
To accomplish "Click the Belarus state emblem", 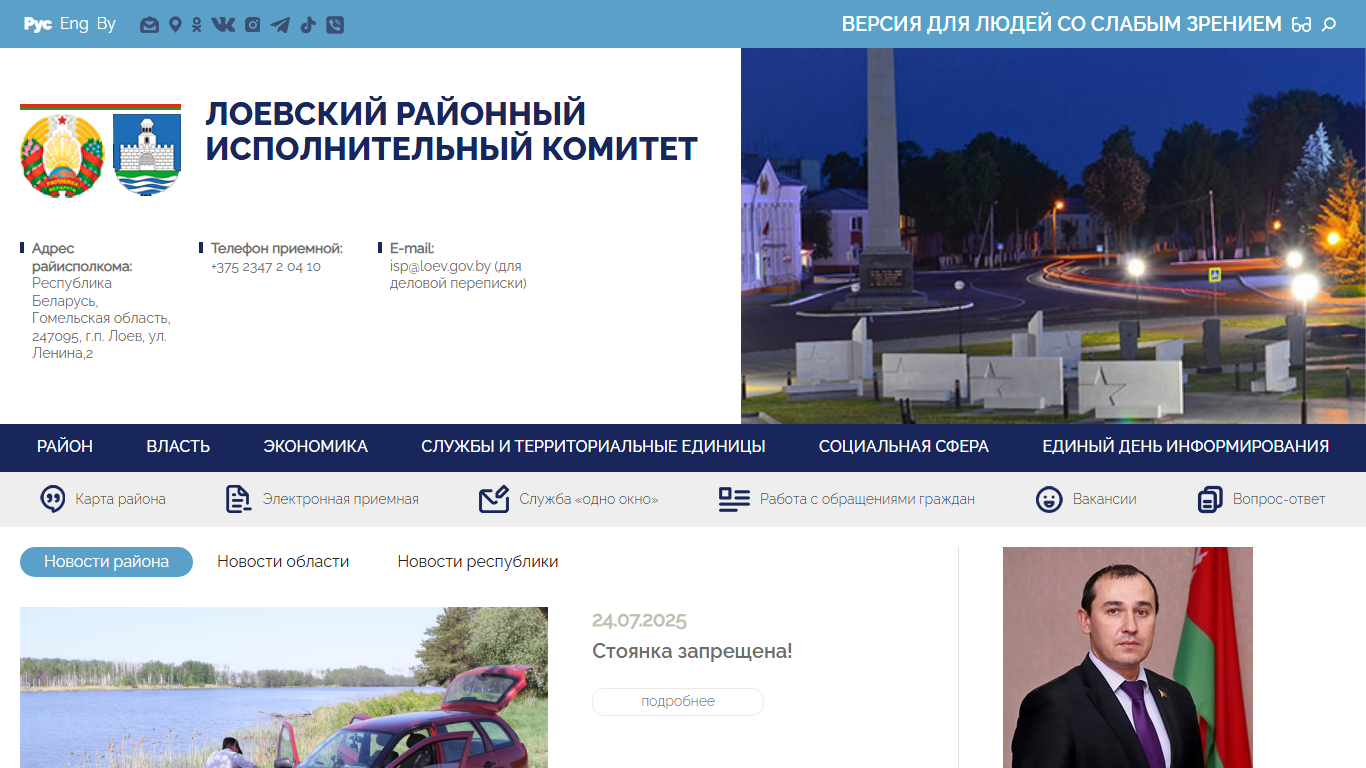I will pyautogui.click(x=62, y=154).
